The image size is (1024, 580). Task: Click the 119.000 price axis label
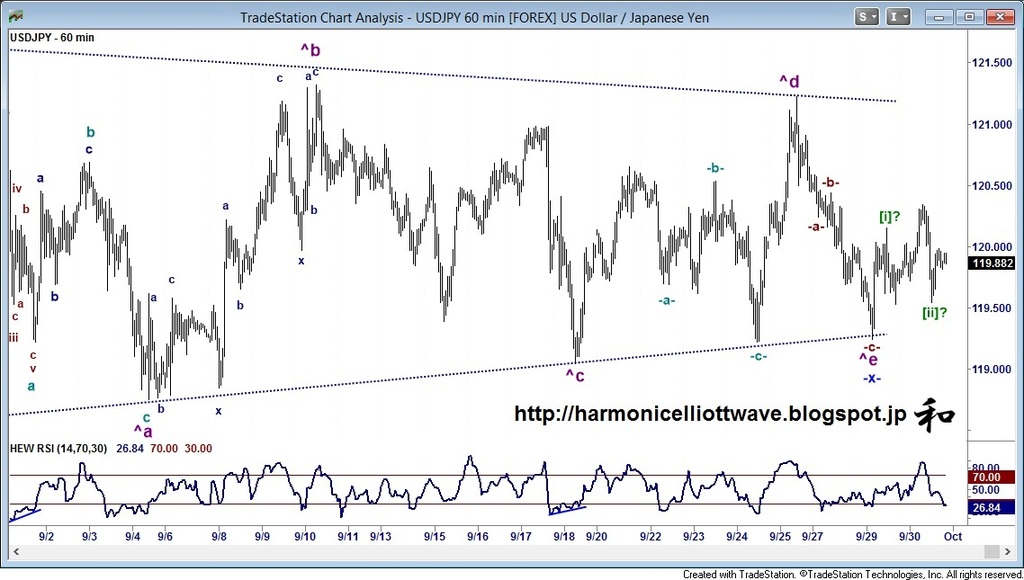(x=991, y=370)
